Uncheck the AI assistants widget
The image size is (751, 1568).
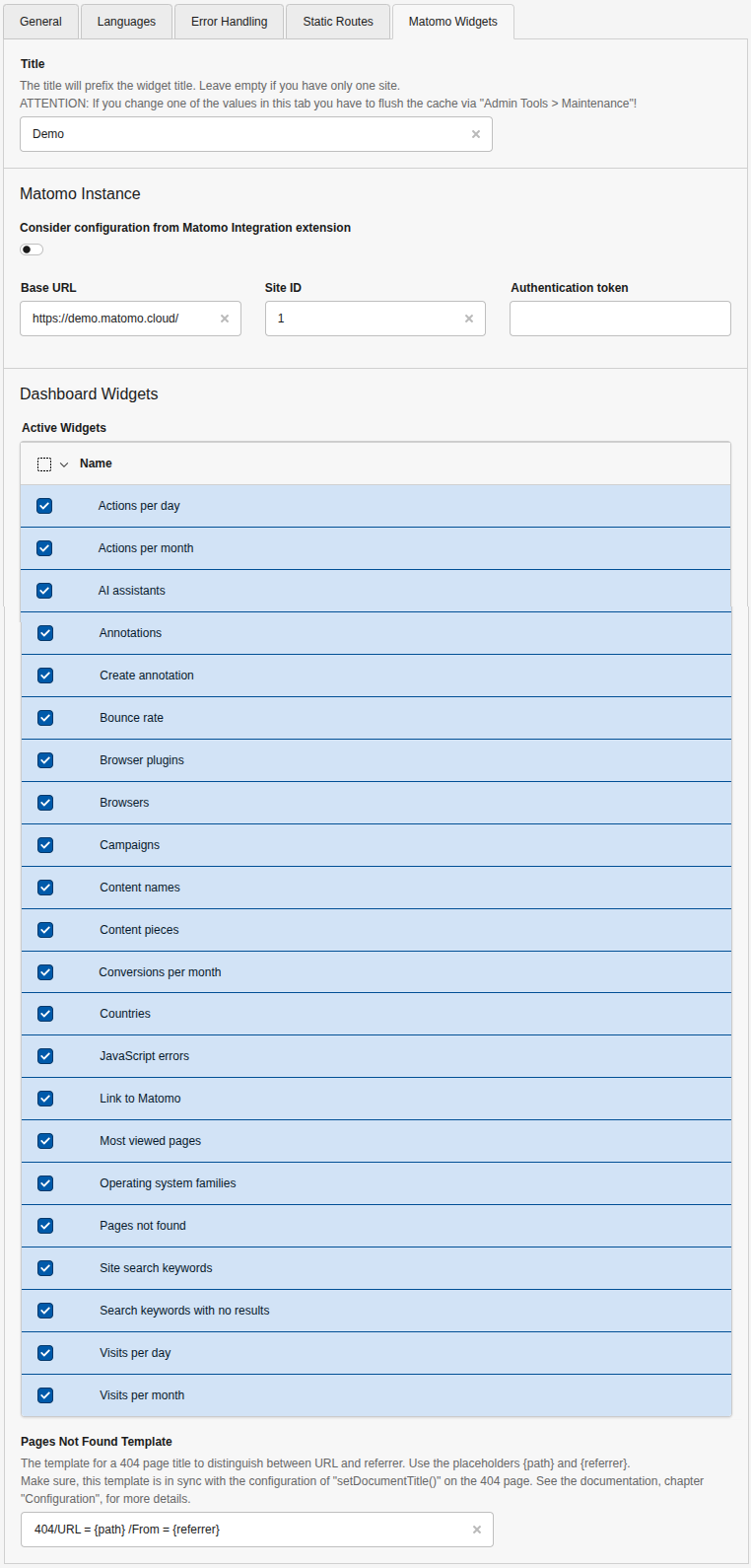[44, 591]
